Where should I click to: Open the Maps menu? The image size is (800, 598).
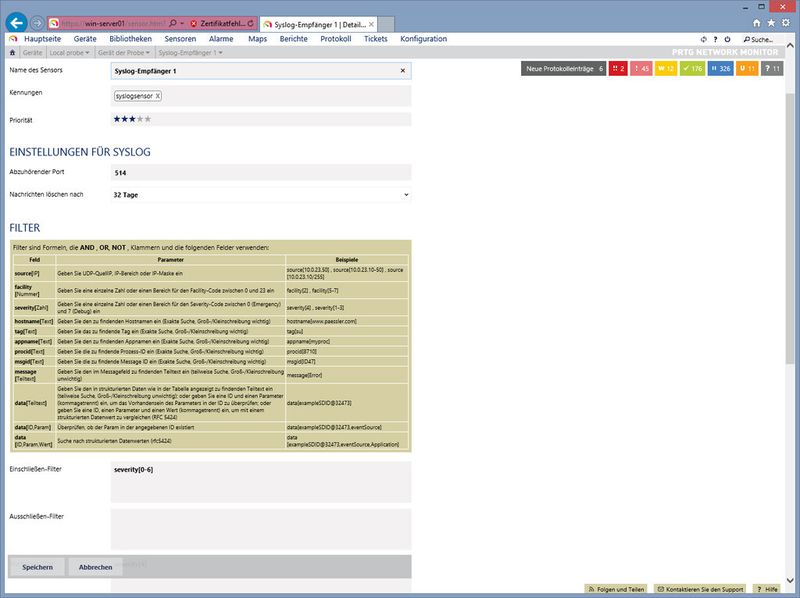pyautogui.click(x=257, y=39)
